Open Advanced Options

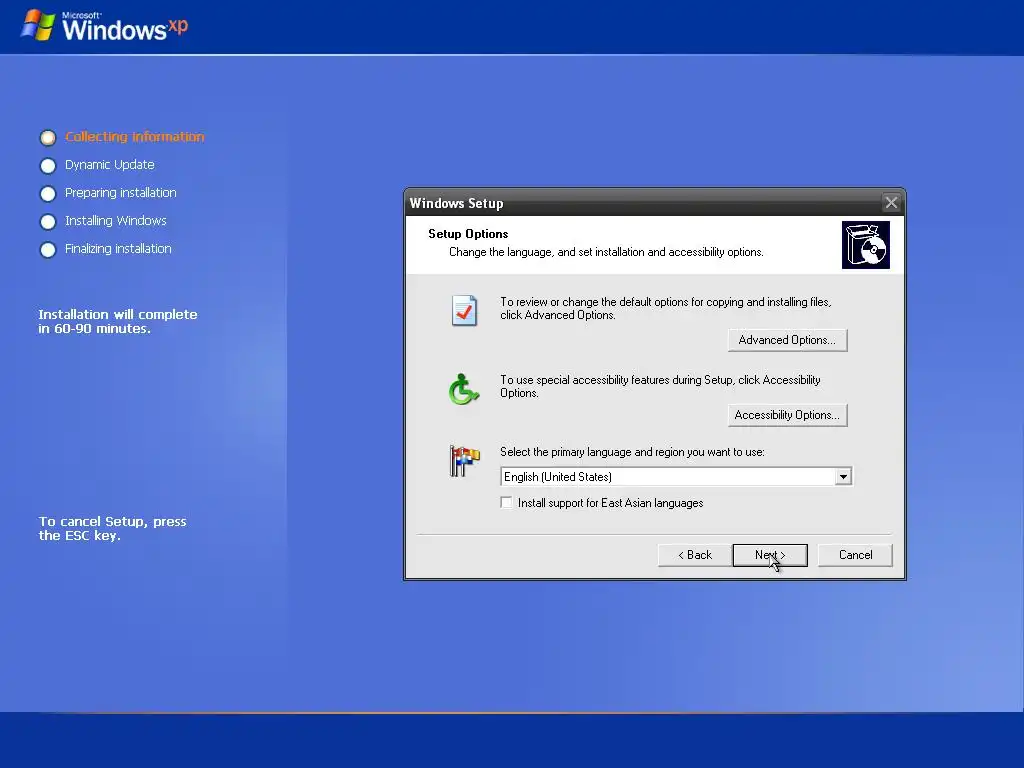click(x=788, y=340)
